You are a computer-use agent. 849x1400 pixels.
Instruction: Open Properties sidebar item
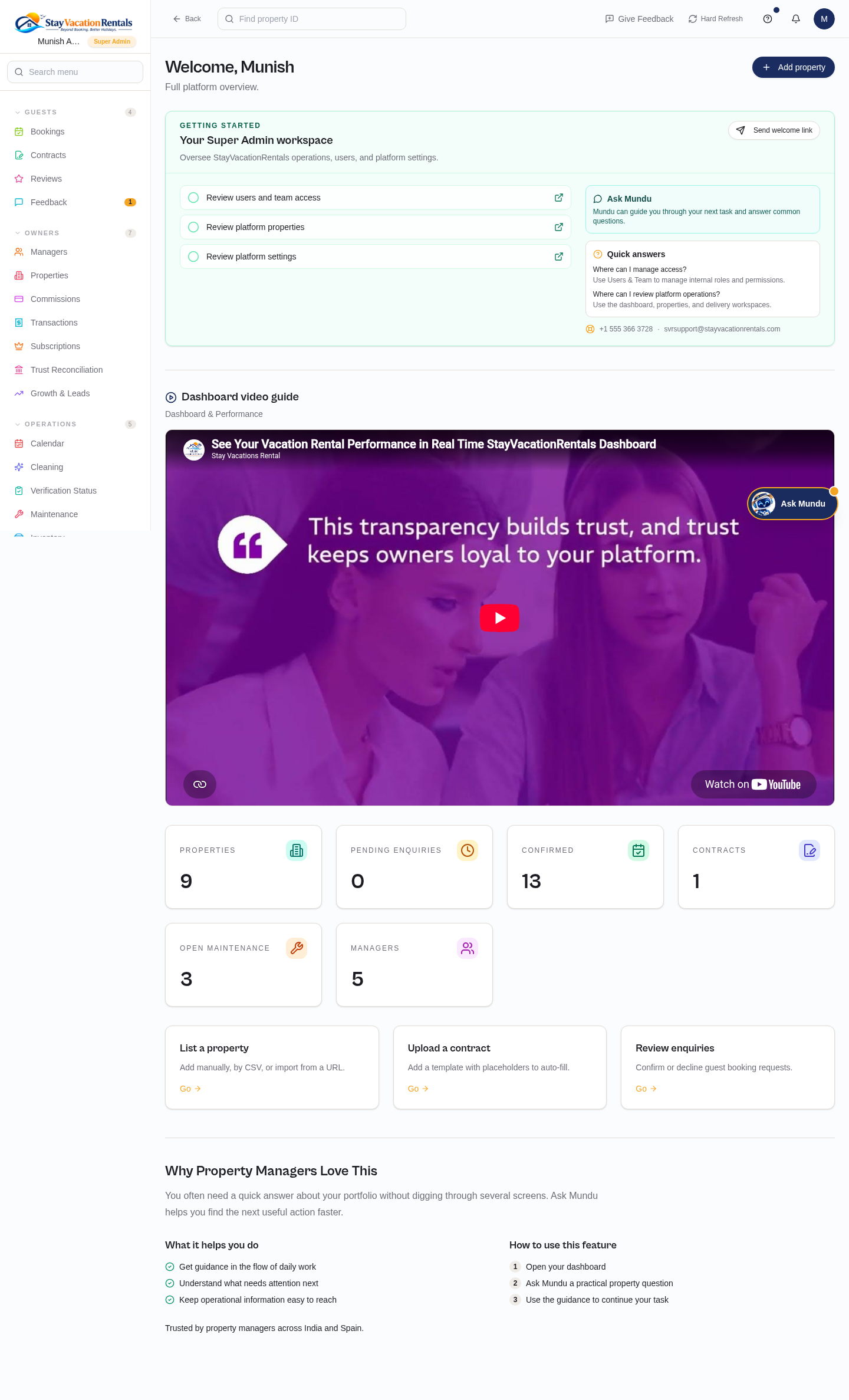click(x=75, y=275)
